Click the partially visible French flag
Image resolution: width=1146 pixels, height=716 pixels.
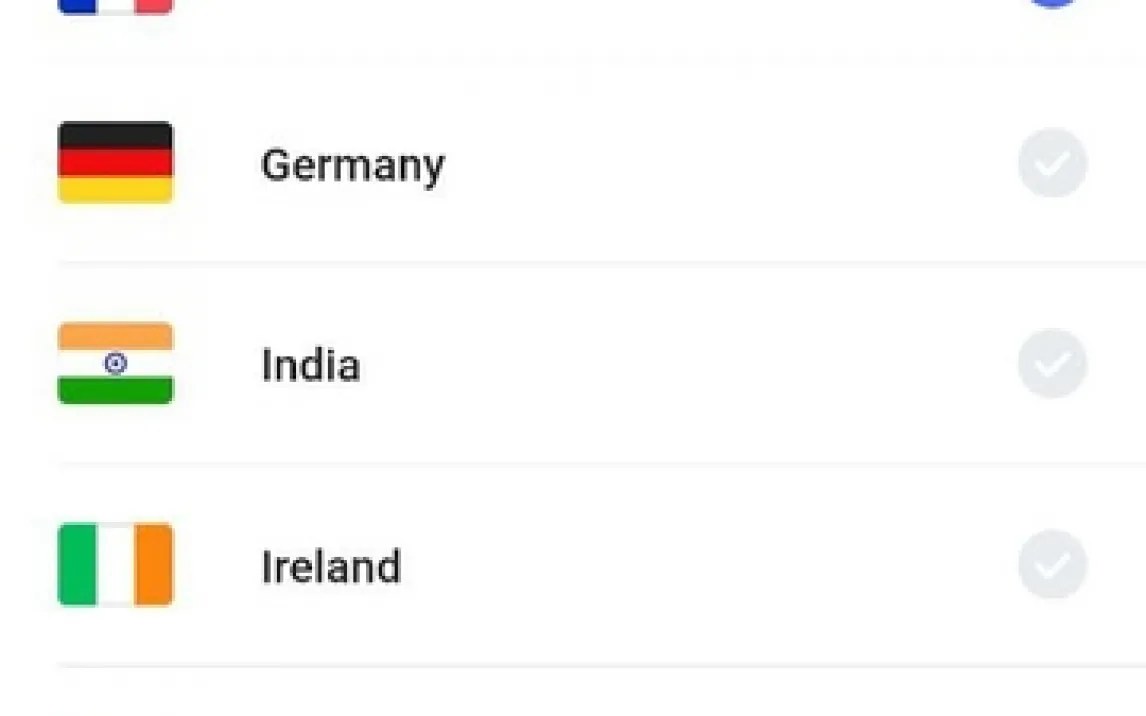115,6
